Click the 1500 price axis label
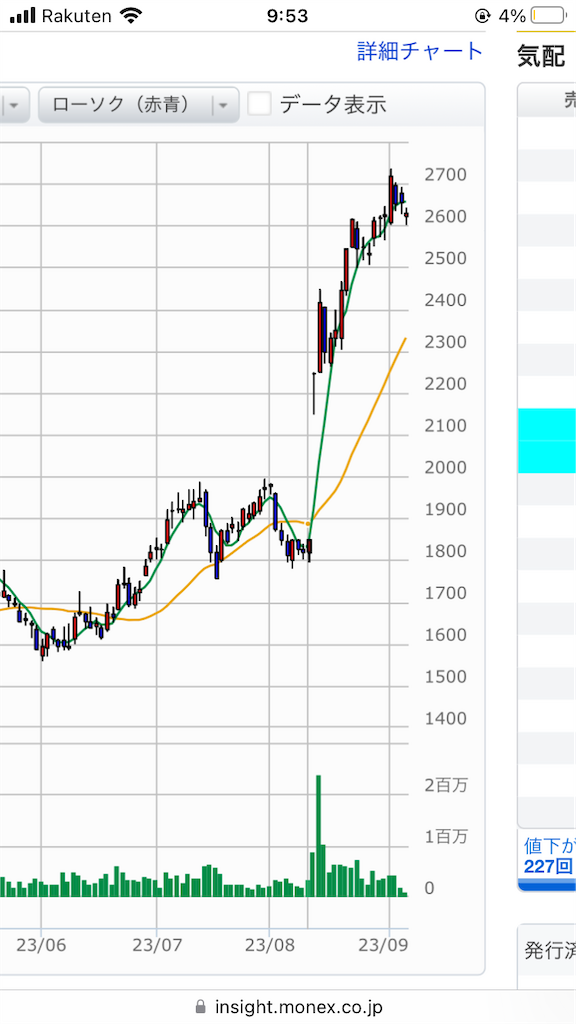This screenshot has height=1024, width=576. tap(445, 677)
